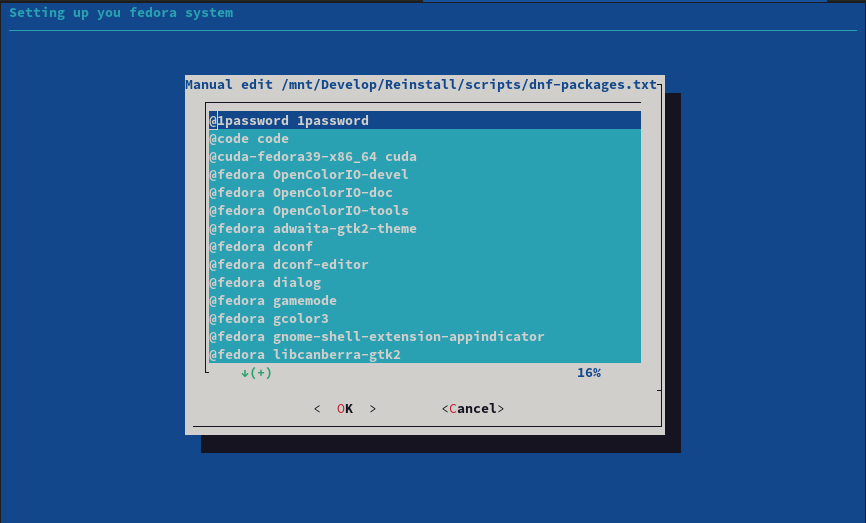Image resolution: width=866 pixels, height=523 pixels.
Task: Pick the '@cuda-fedora39-x86_64 cuda' line
Action: tap(425, 157)
